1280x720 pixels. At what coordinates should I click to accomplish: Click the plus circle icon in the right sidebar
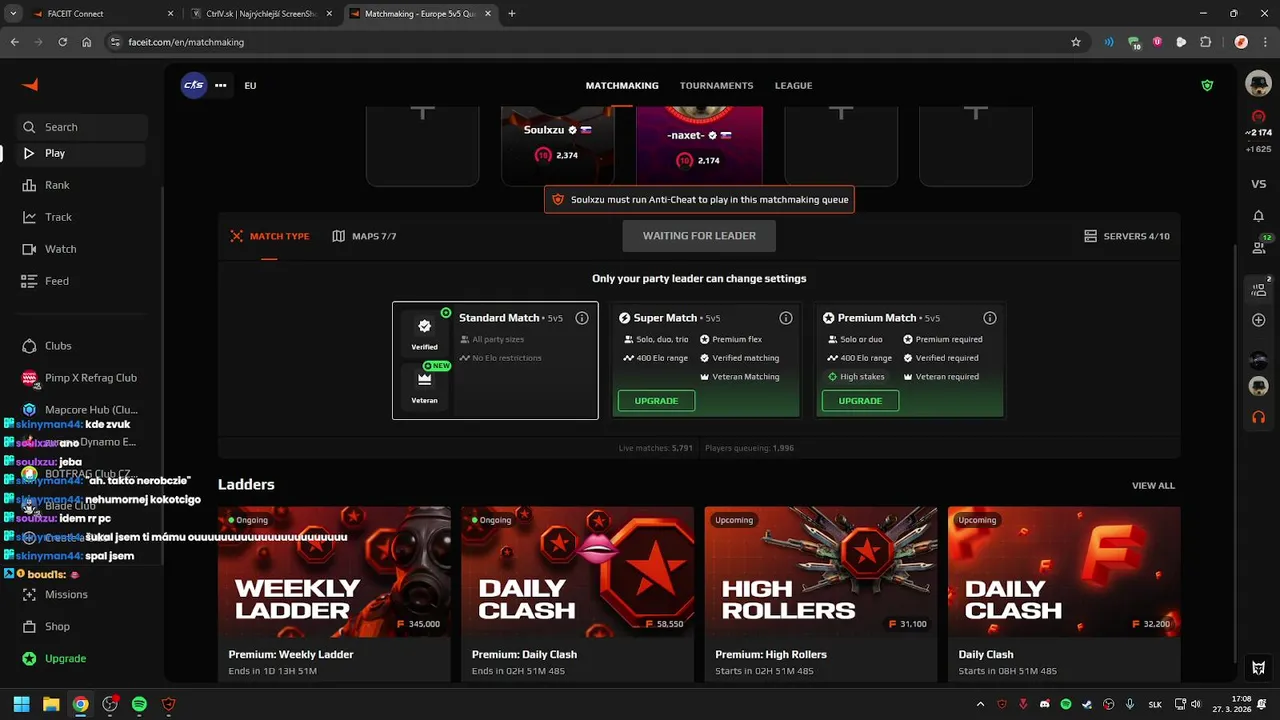tap(1258, 320)
